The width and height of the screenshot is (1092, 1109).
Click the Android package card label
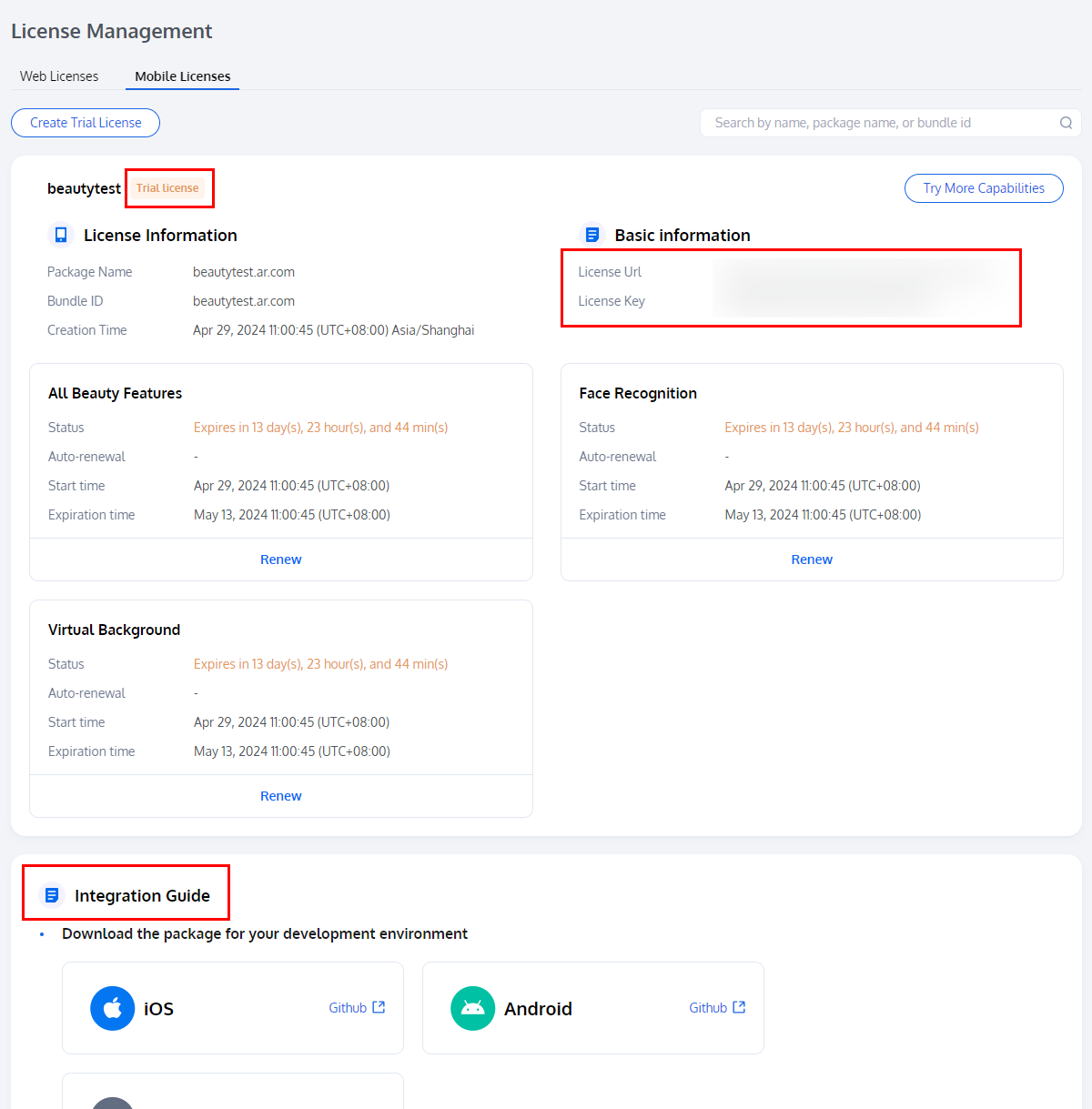(x=538, y=1009)
